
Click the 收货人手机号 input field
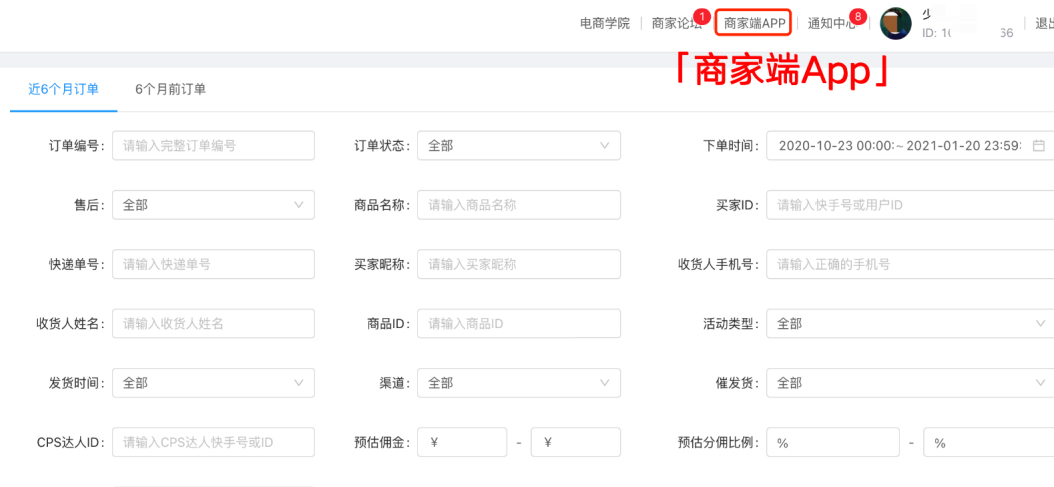point(910,264)
